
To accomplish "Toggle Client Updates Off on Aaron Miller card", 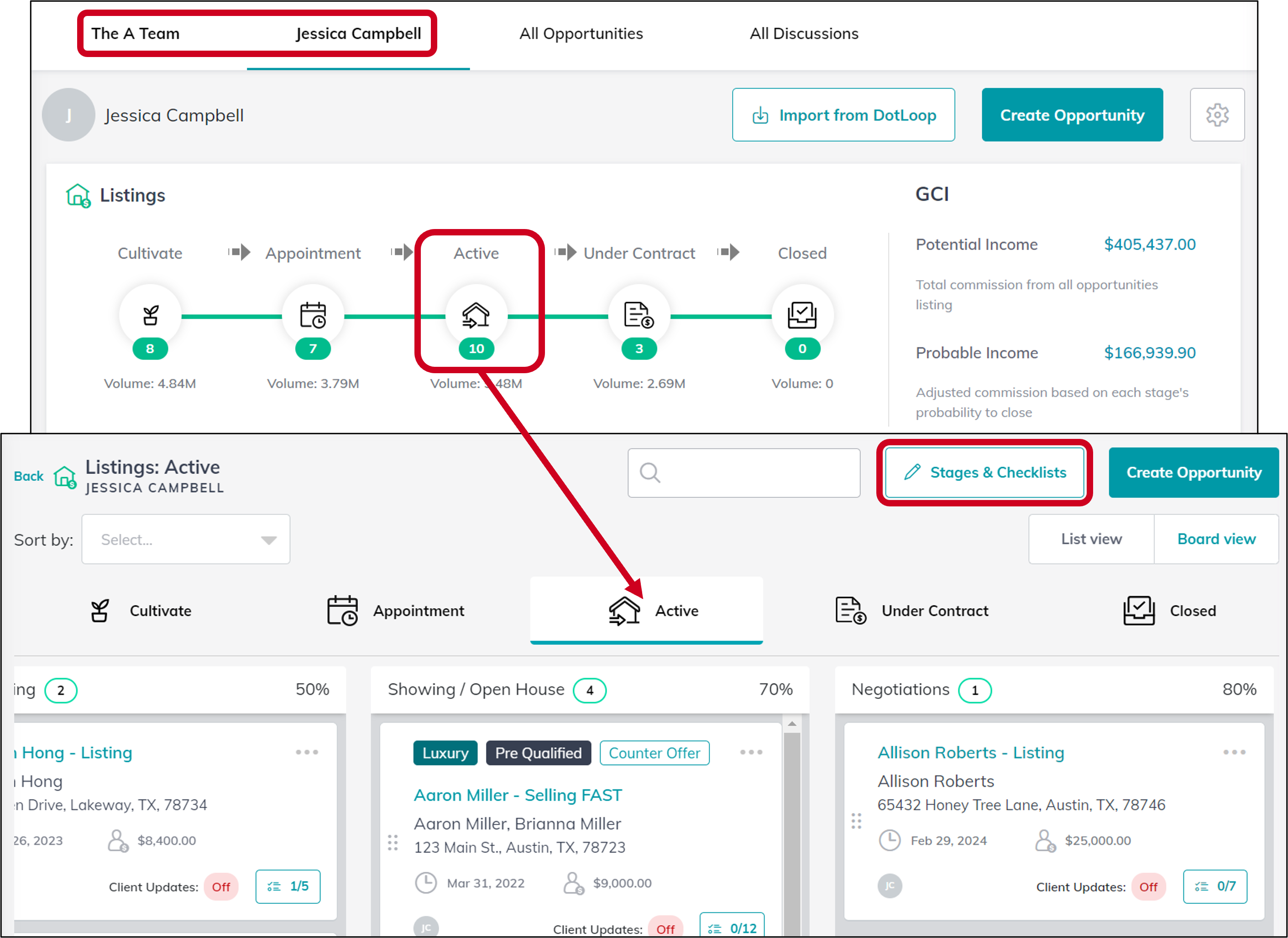I will [x=665, y=928].
